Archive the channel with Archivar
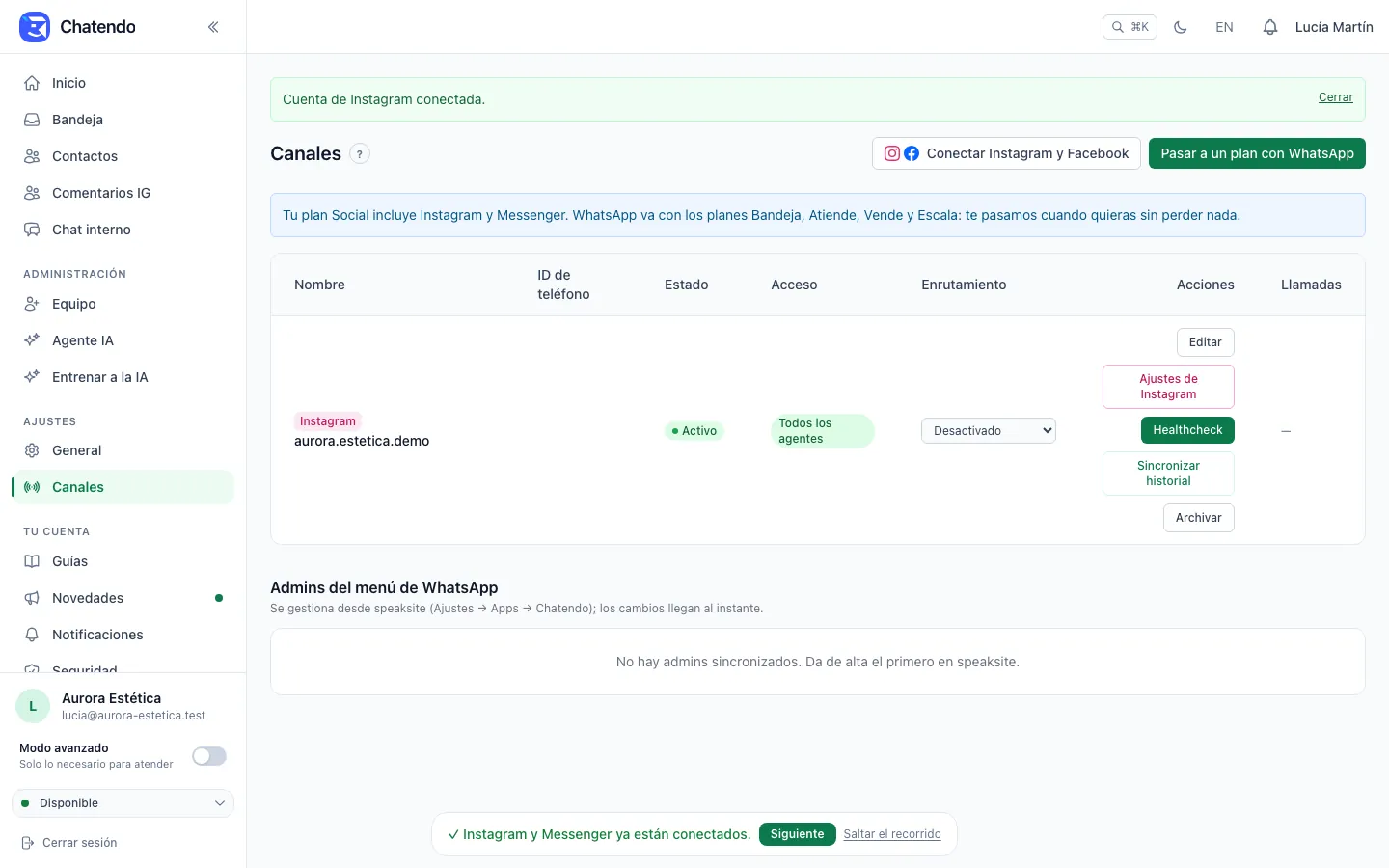Screen dimensions: 1389x868 pos(1198,518)
